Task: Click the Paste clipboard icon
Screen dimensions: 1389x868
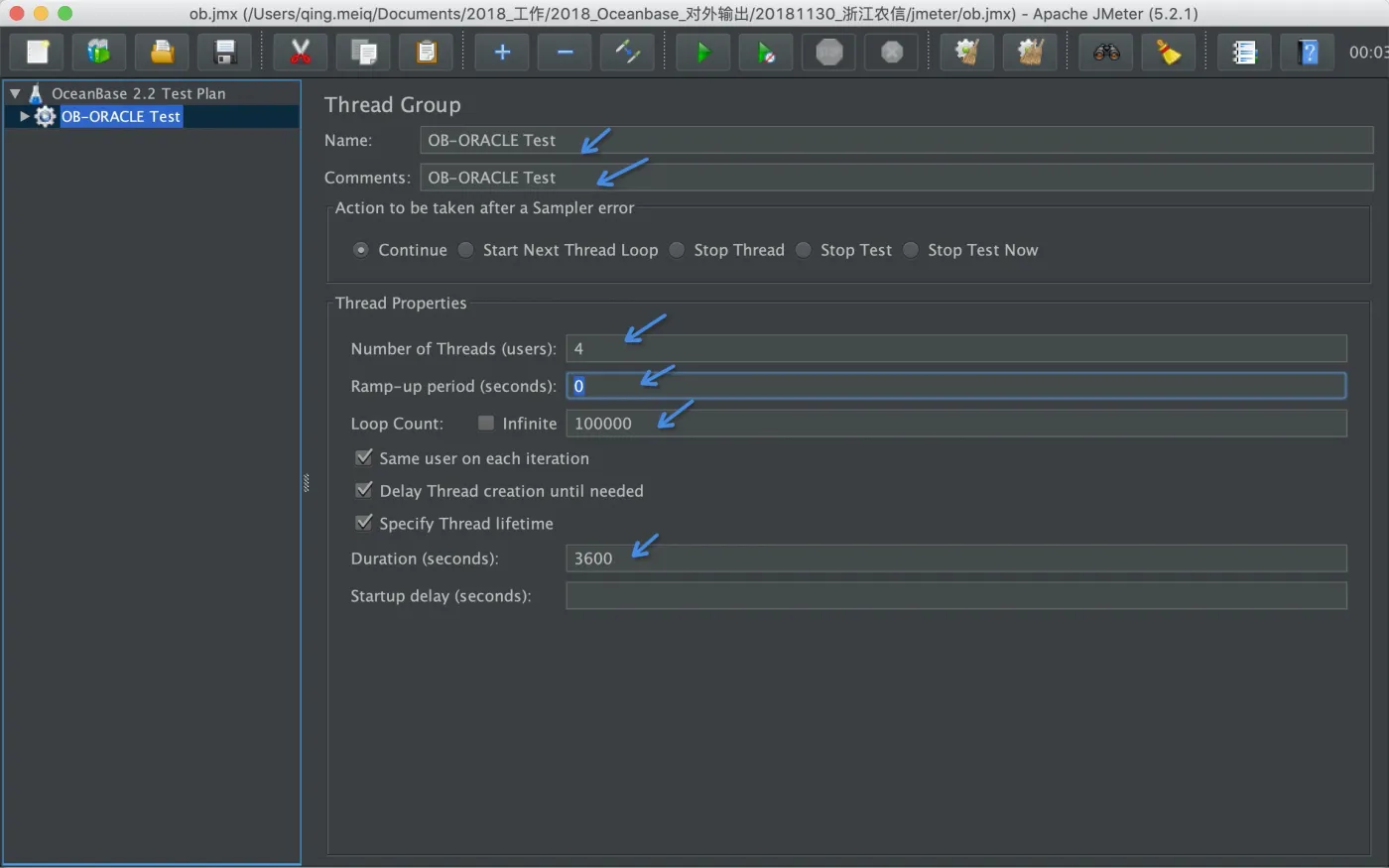Action: 427,52
